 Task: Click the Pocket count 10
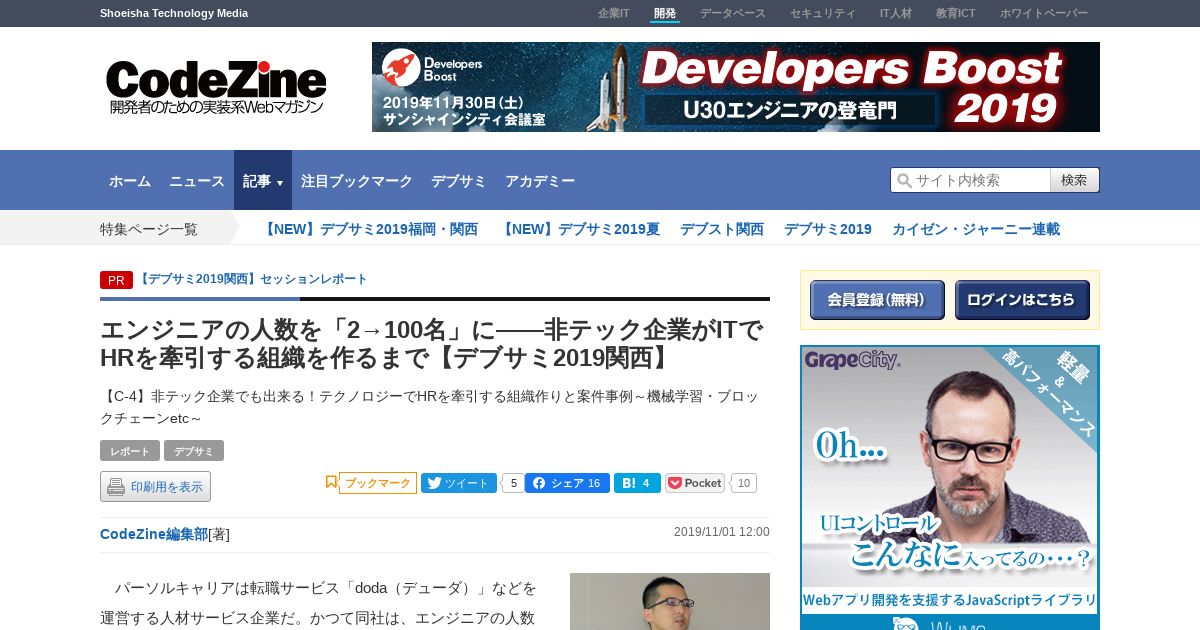click(743, 483)
